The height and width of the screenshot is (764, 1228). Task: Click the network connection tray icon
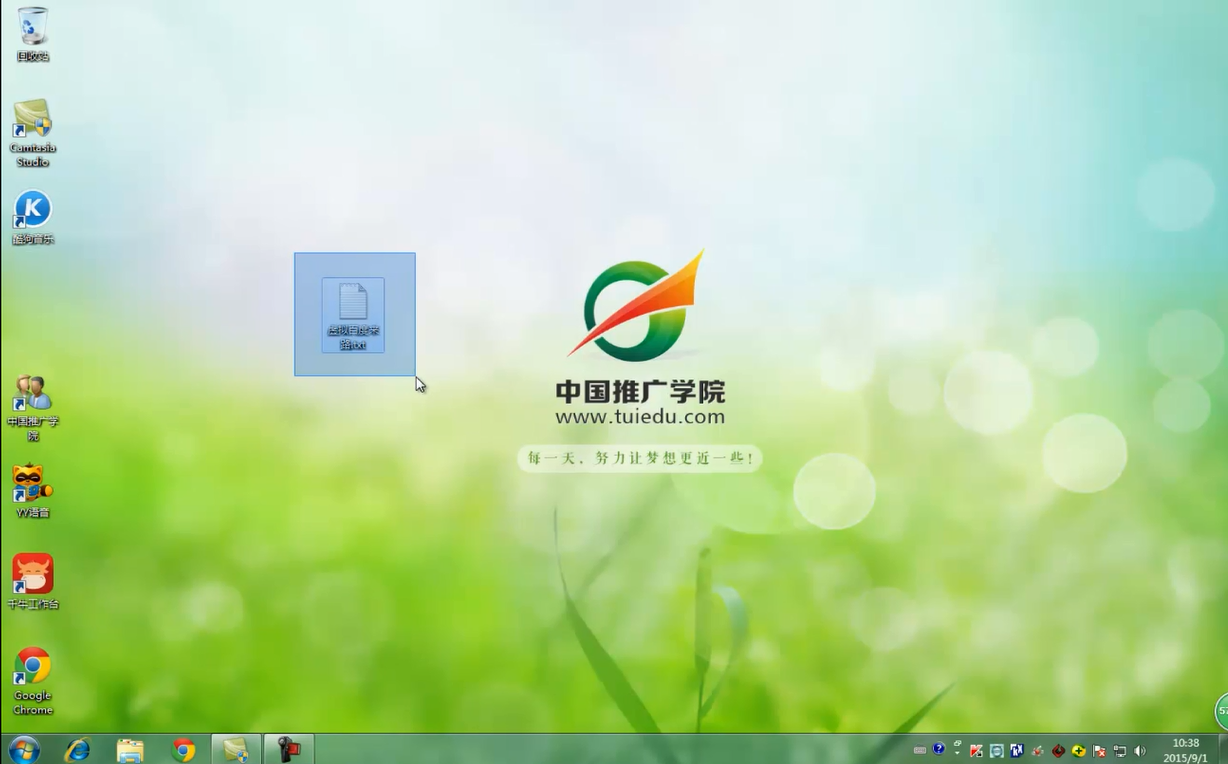[1120, 750]
